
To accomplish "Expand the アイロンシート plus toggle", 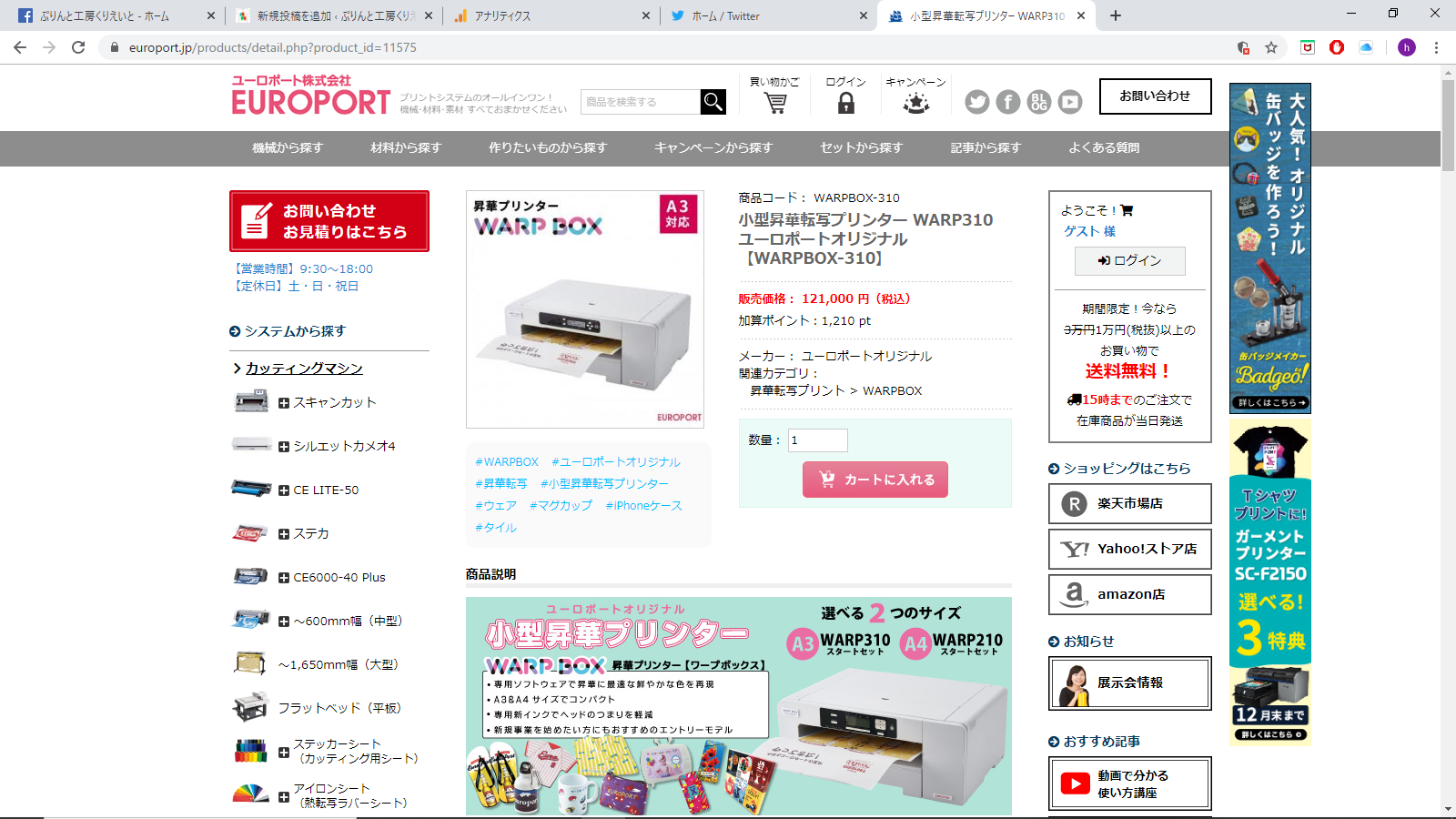I will [284, 797].
